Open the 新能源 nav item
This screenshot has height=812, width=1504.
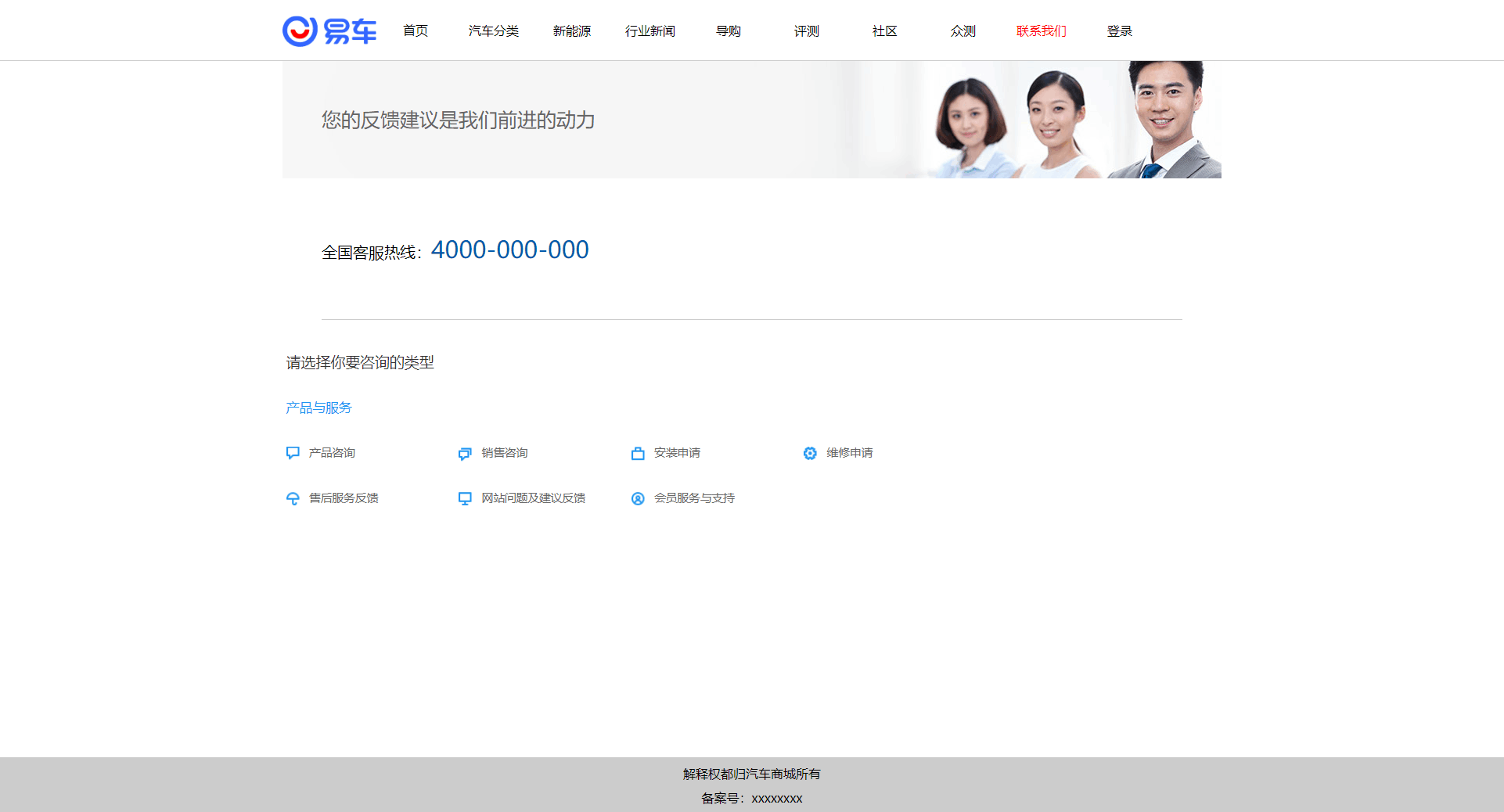click(572, 31)
